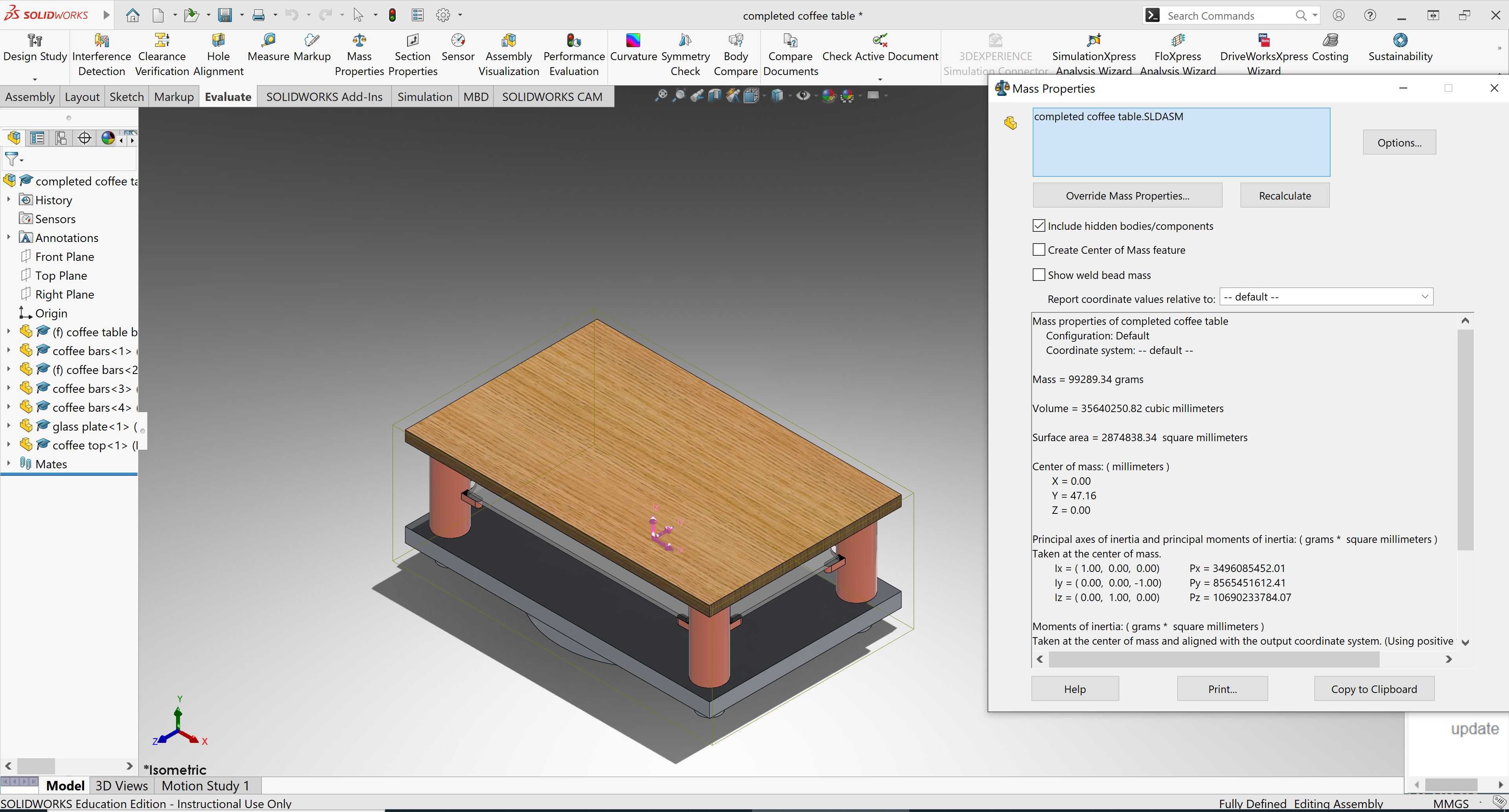The height and width of the screenshot is (812, 1509).
Task: Check Show weld bead mass
Action: tap(1039, 275)
